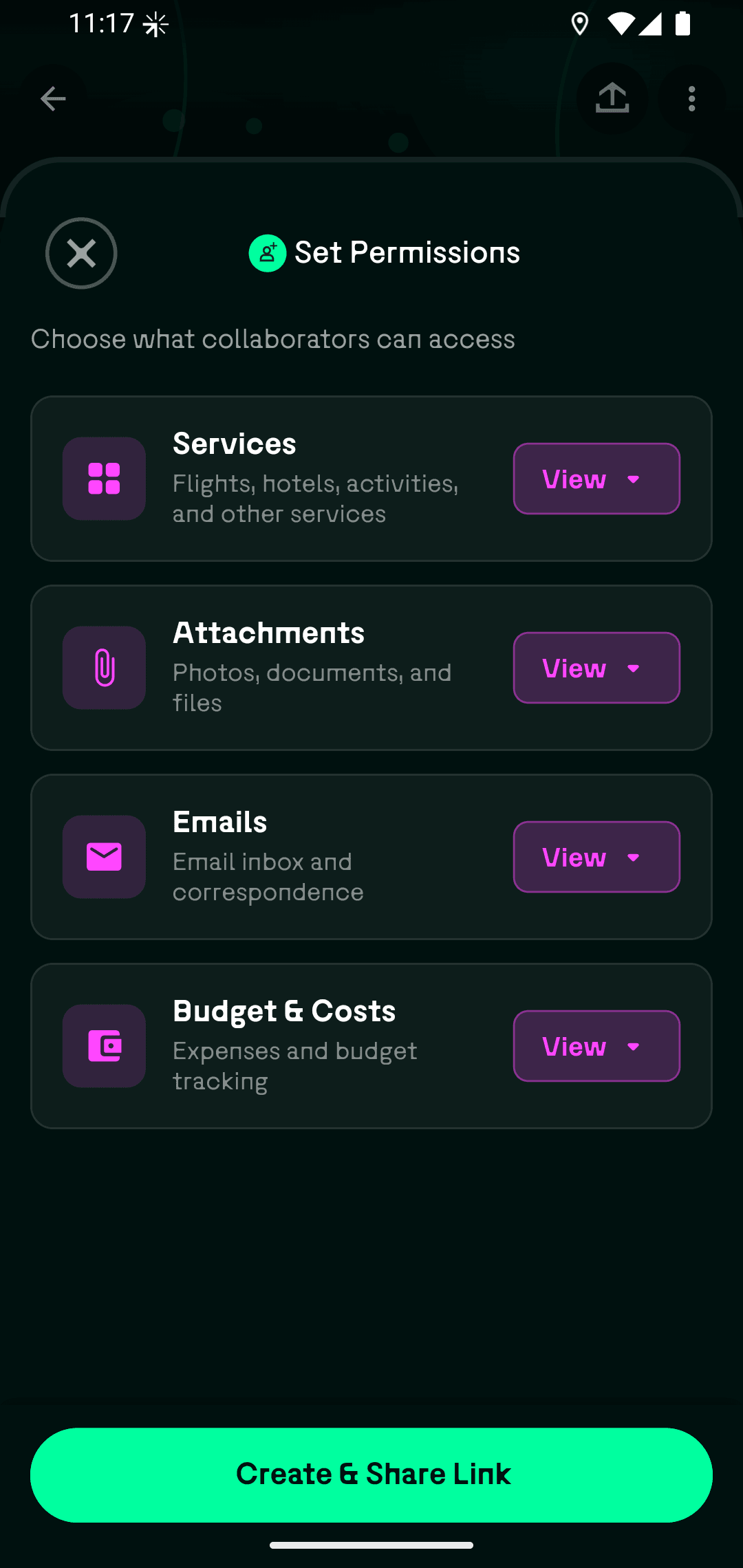Tap the Budget & Costs wallet icon

point(104,1046)
